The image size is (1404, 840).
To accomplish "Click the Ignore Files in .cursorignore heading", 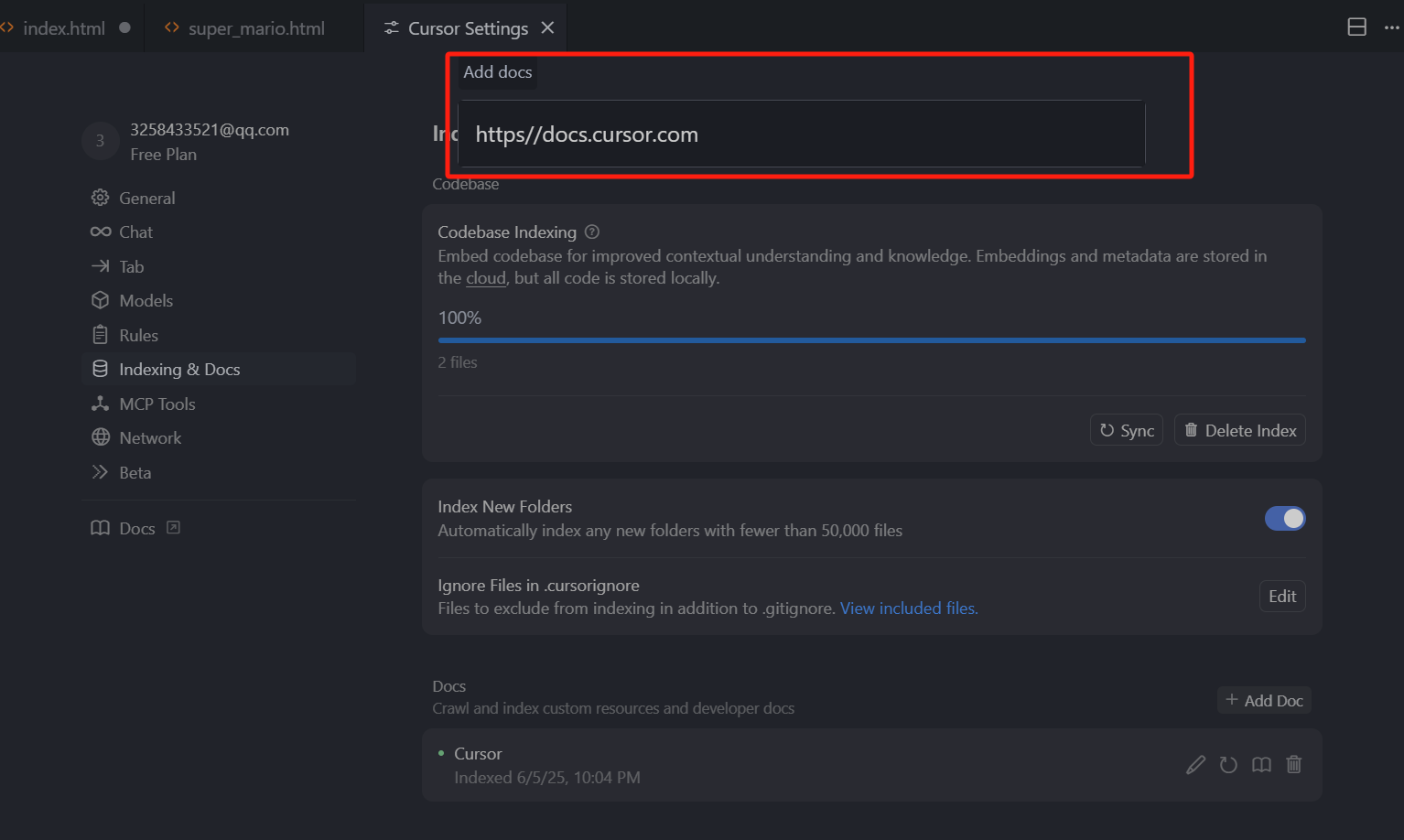I will (538, 586).
